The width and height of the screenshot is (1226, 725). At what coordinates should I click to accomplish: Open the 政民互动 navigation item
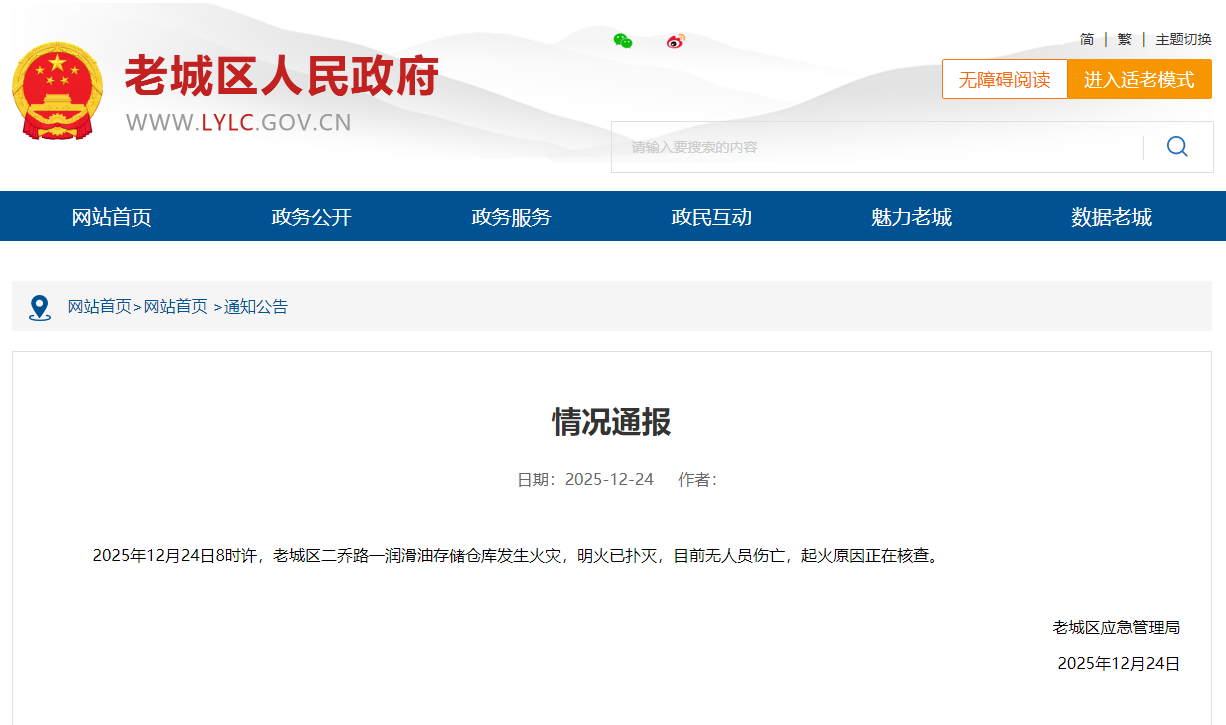pyautogui.click(x=711, y=217)
